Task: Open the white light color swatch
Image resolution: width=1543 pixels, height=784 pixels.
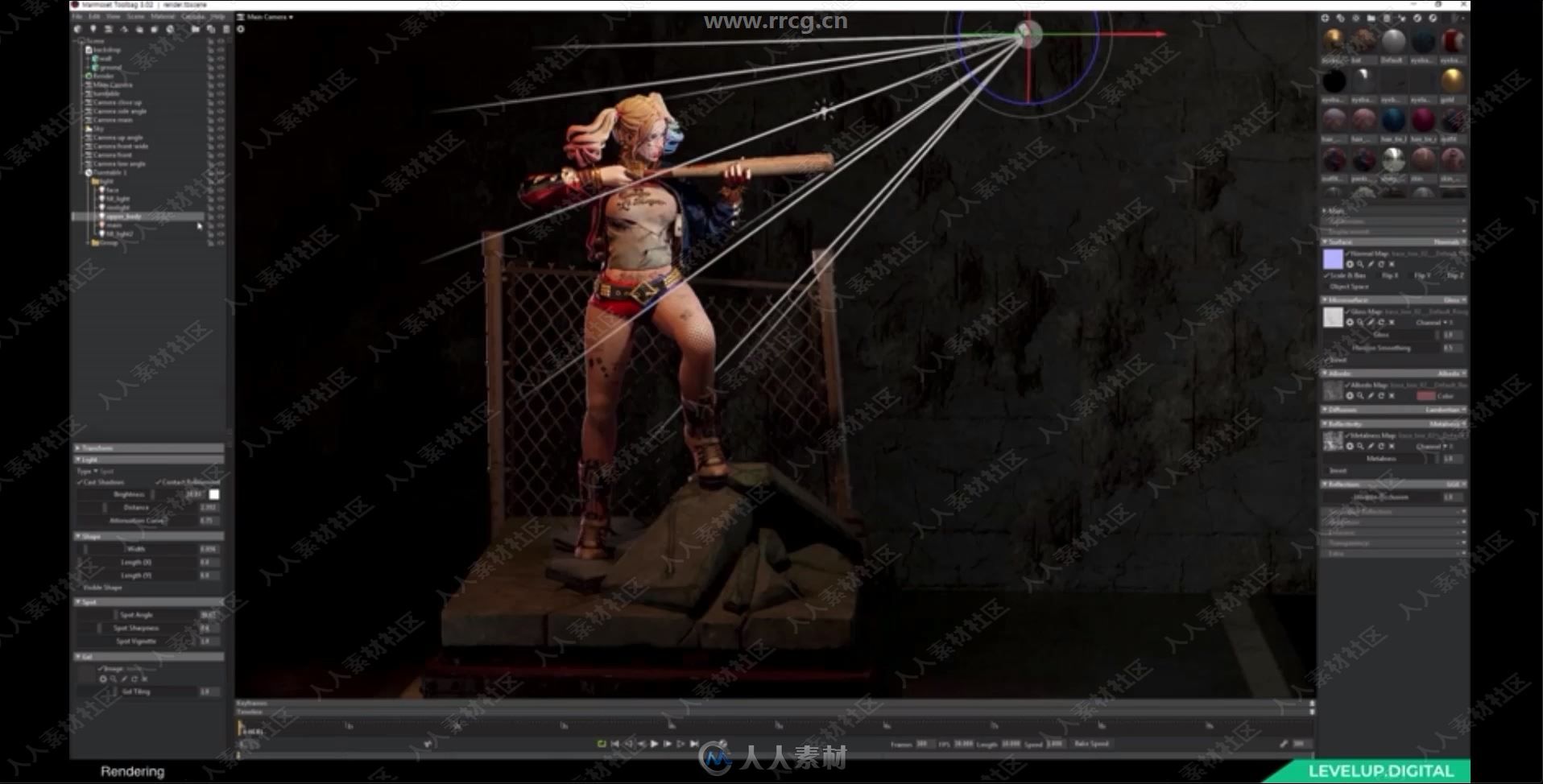Action: (214, 494)
